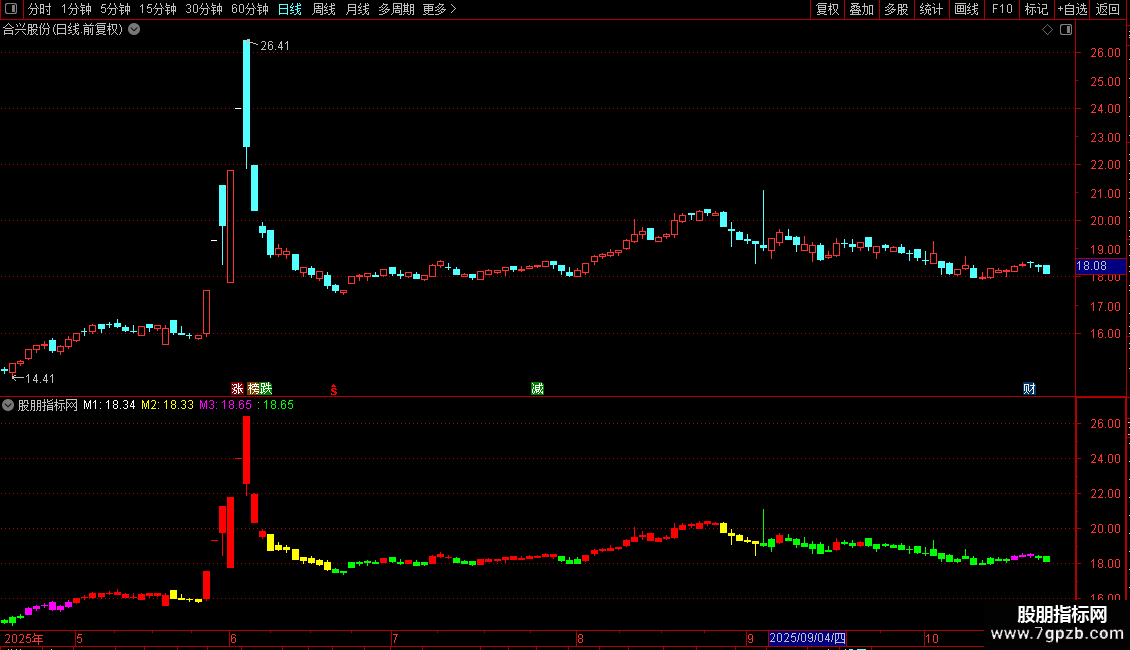
Task: Click the M3: 18.65 indicator value
Action: click(226, 405)
